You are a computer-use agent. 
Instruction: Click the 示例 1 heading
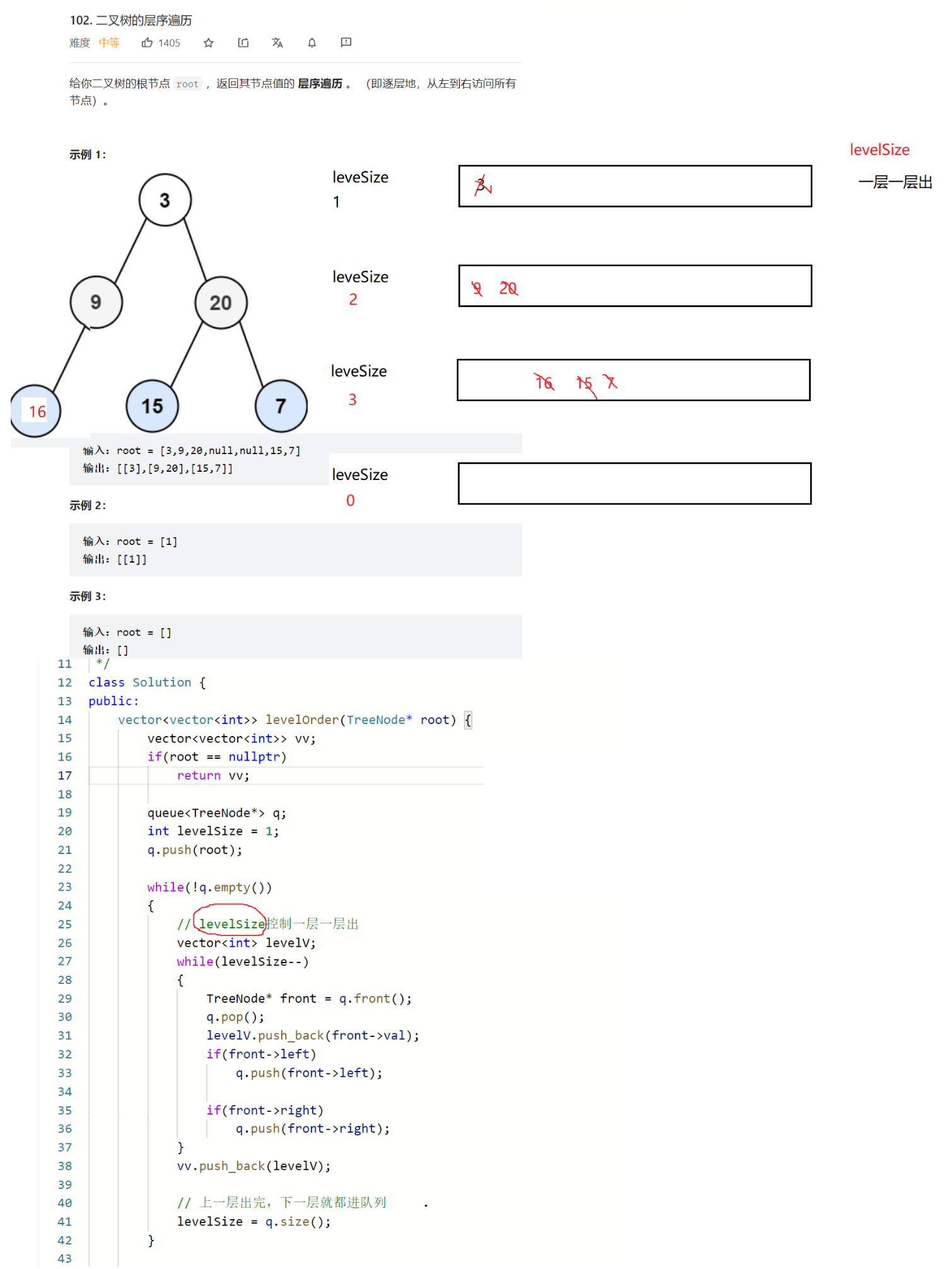pyautogui.click(x=88, y=155)
